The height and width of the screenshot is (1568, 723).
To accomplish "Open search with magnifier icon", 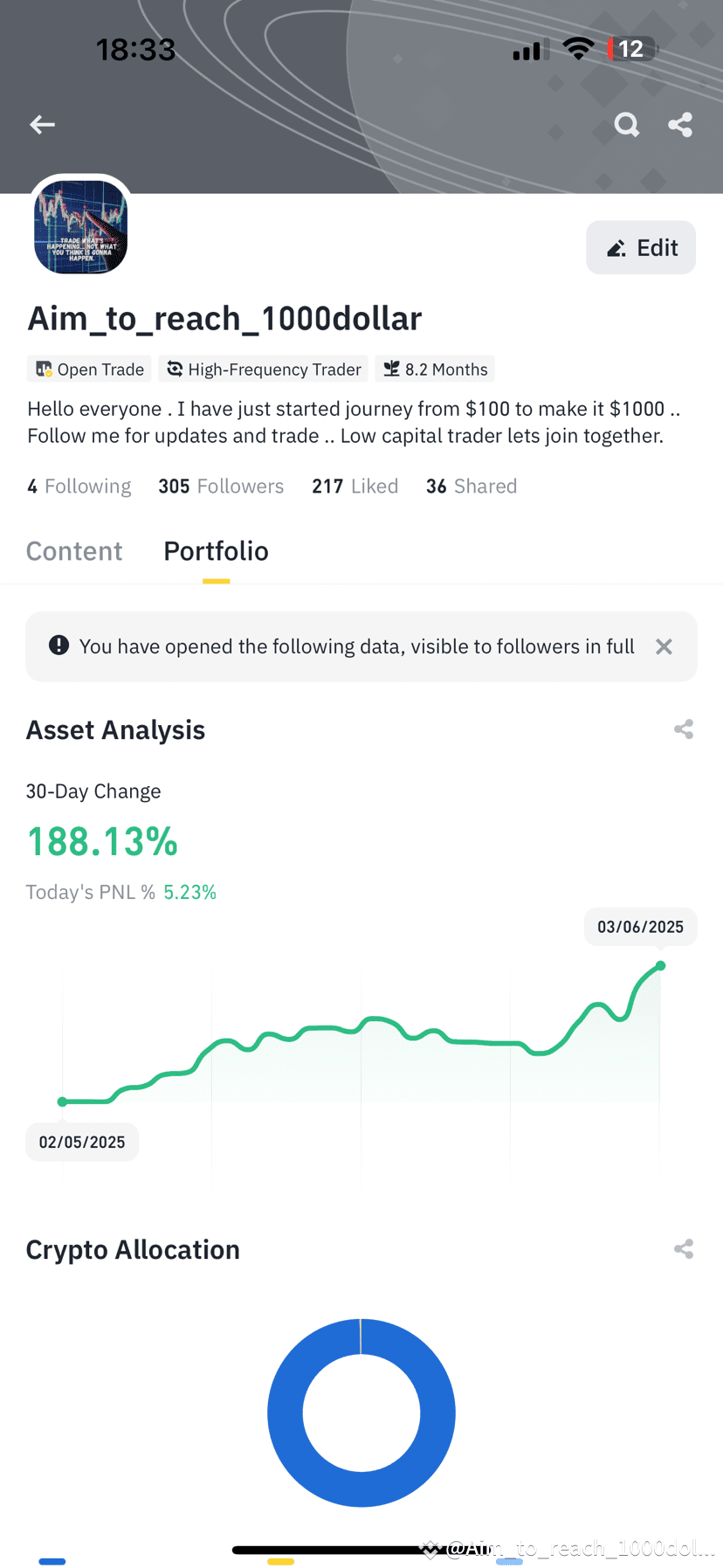I will click(x=626, y=125).
